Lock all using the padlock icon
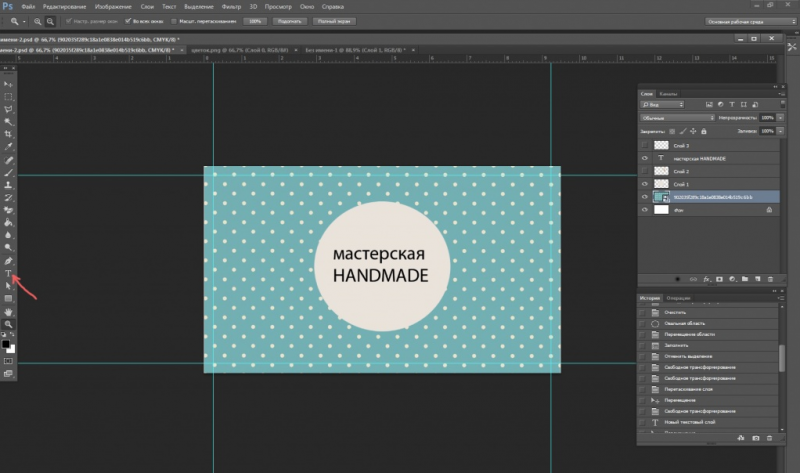800x473 pixels. coord(704,130)
